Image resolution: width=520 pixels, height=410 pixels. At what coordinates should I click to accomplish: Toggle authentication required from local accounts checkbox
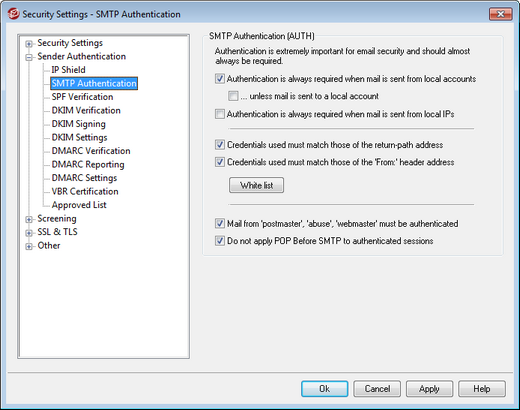220,79
